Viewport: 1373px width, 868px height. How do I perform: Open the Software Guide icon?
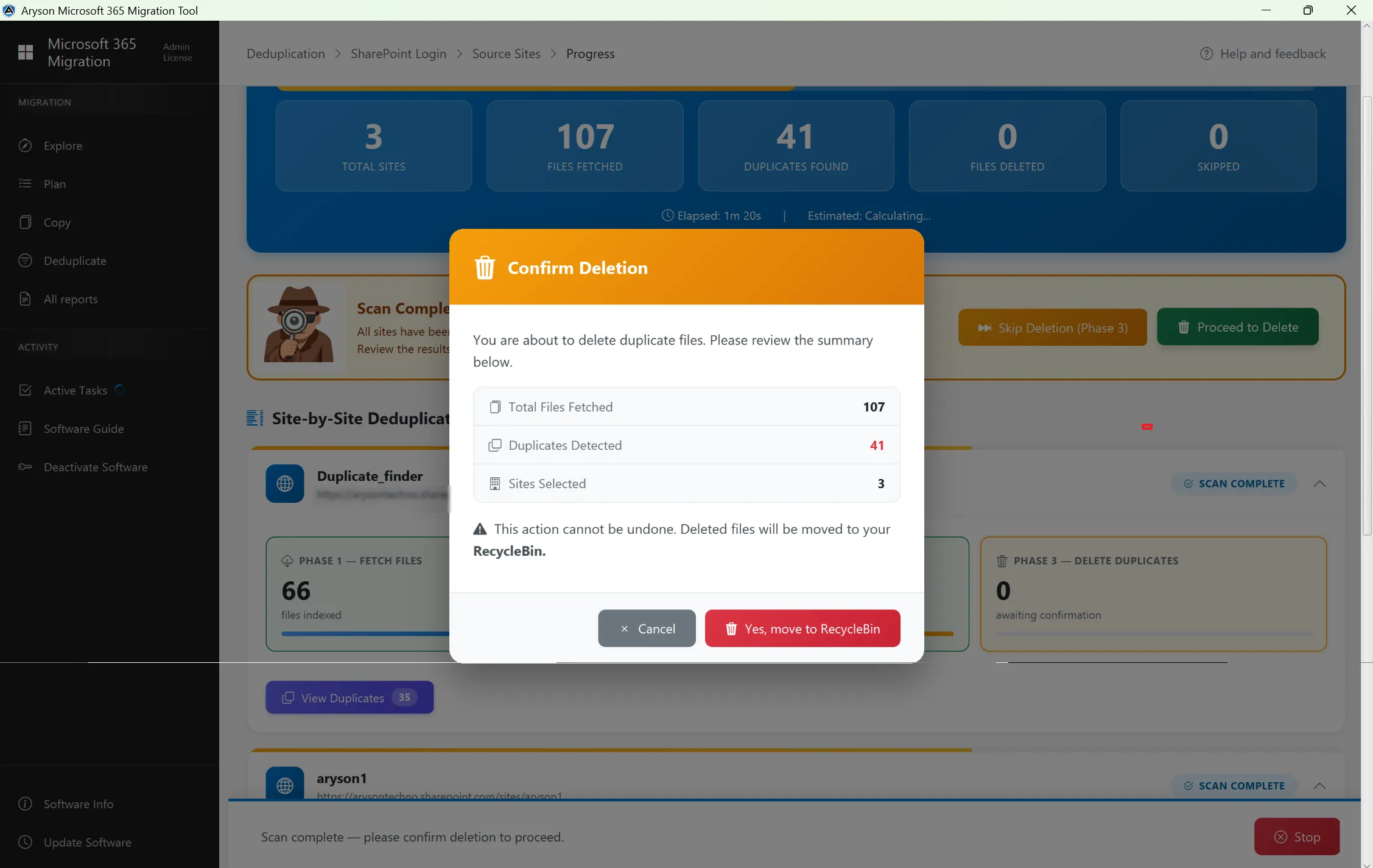click(26, 428)
